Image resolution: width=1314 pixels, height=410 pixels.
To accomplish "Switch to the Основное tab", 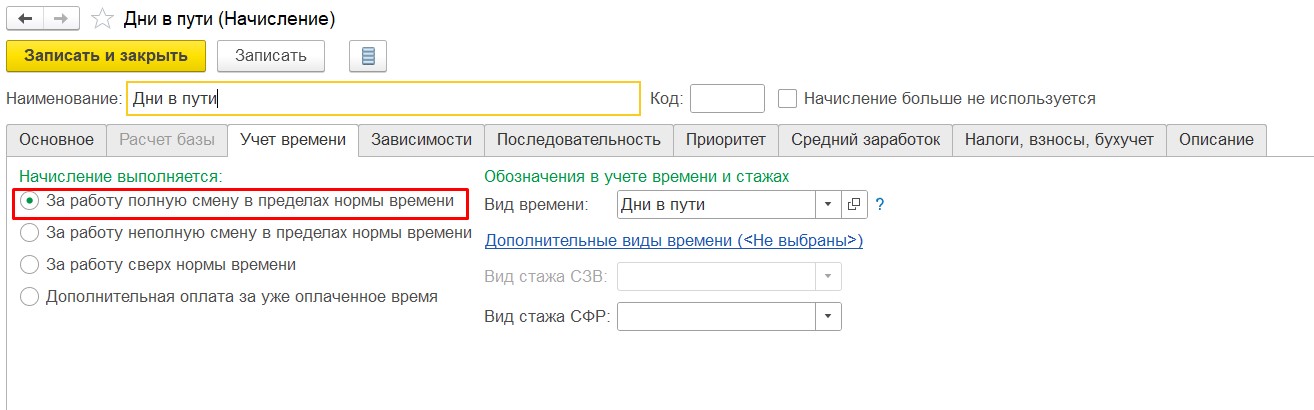I will 56,140.
